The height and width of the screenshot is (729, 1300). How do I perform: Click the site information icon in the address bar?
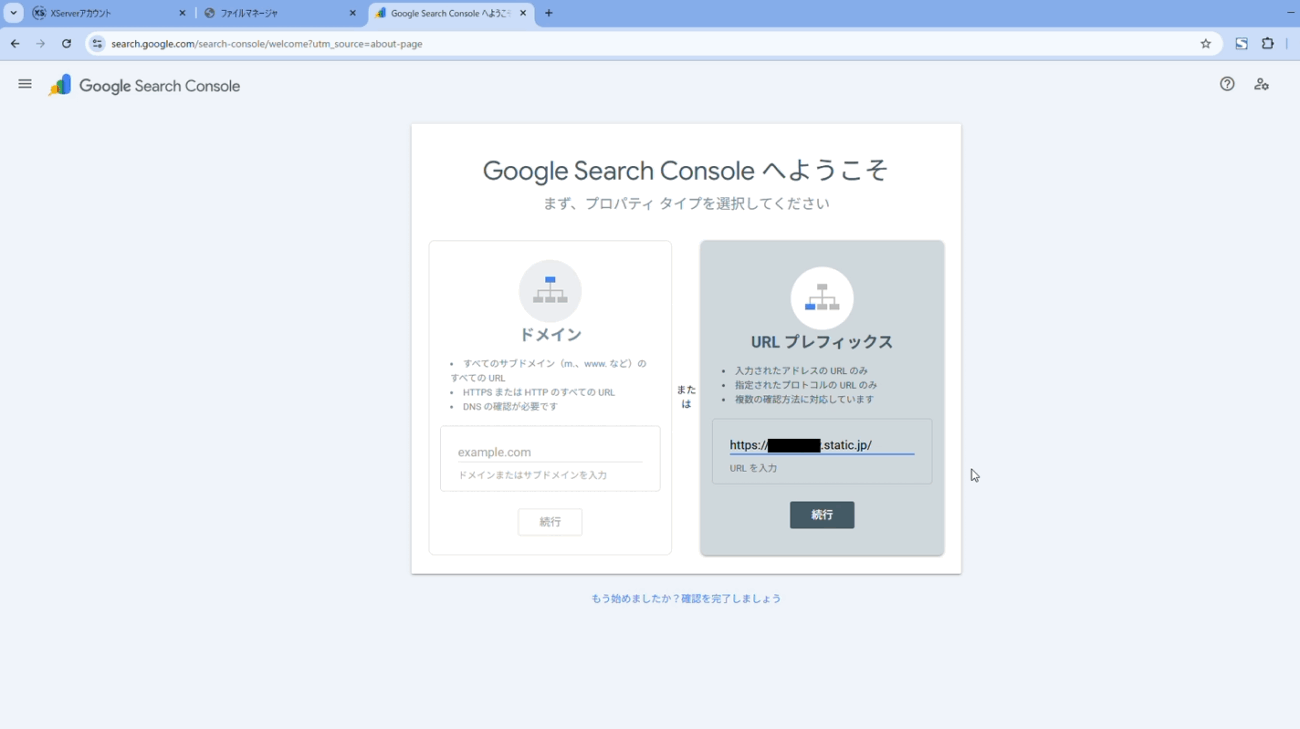(x=97, y=44)
